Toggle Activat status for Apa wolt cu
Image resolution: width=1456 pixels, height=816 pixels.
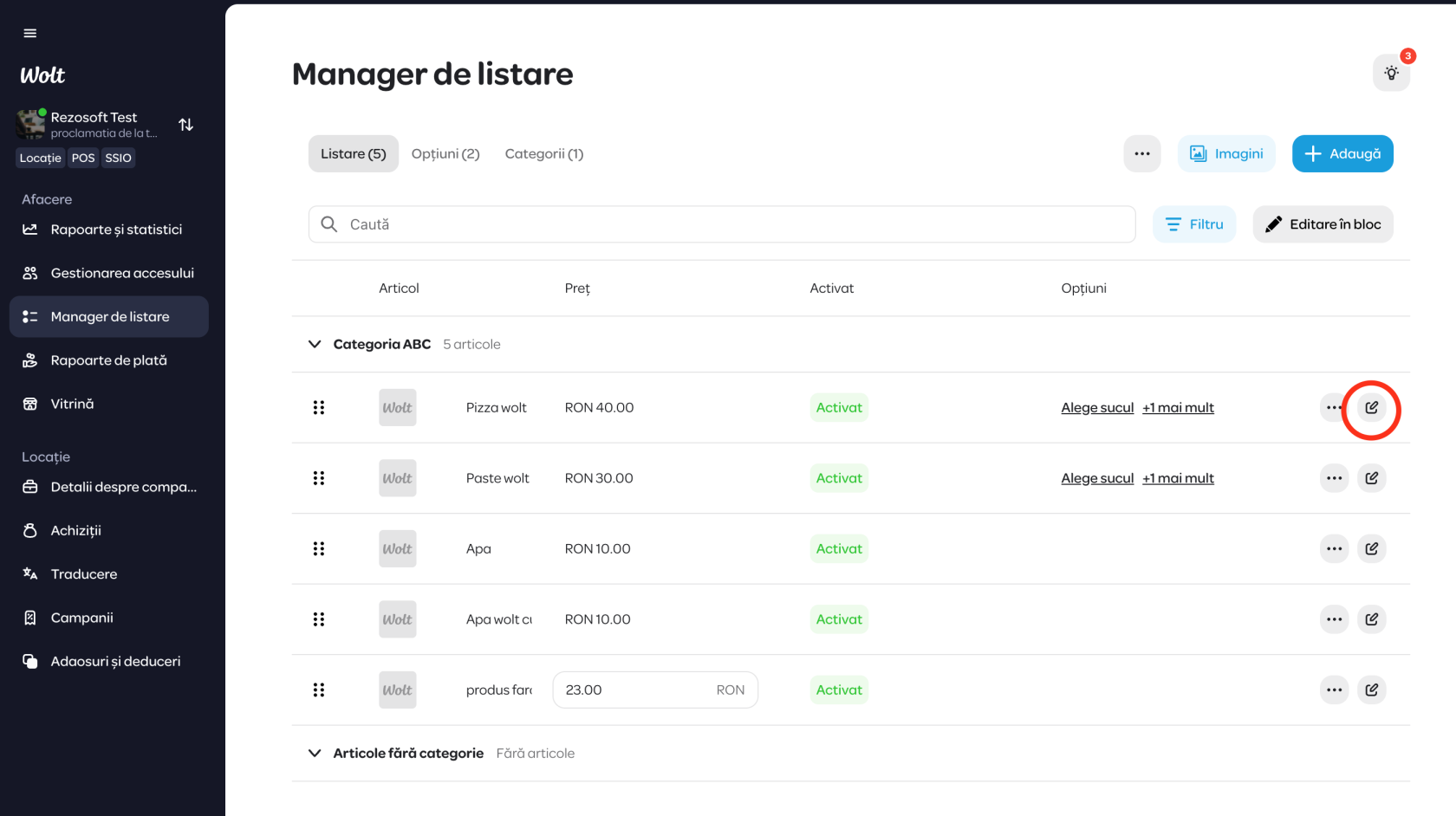(x=839, y=619)
